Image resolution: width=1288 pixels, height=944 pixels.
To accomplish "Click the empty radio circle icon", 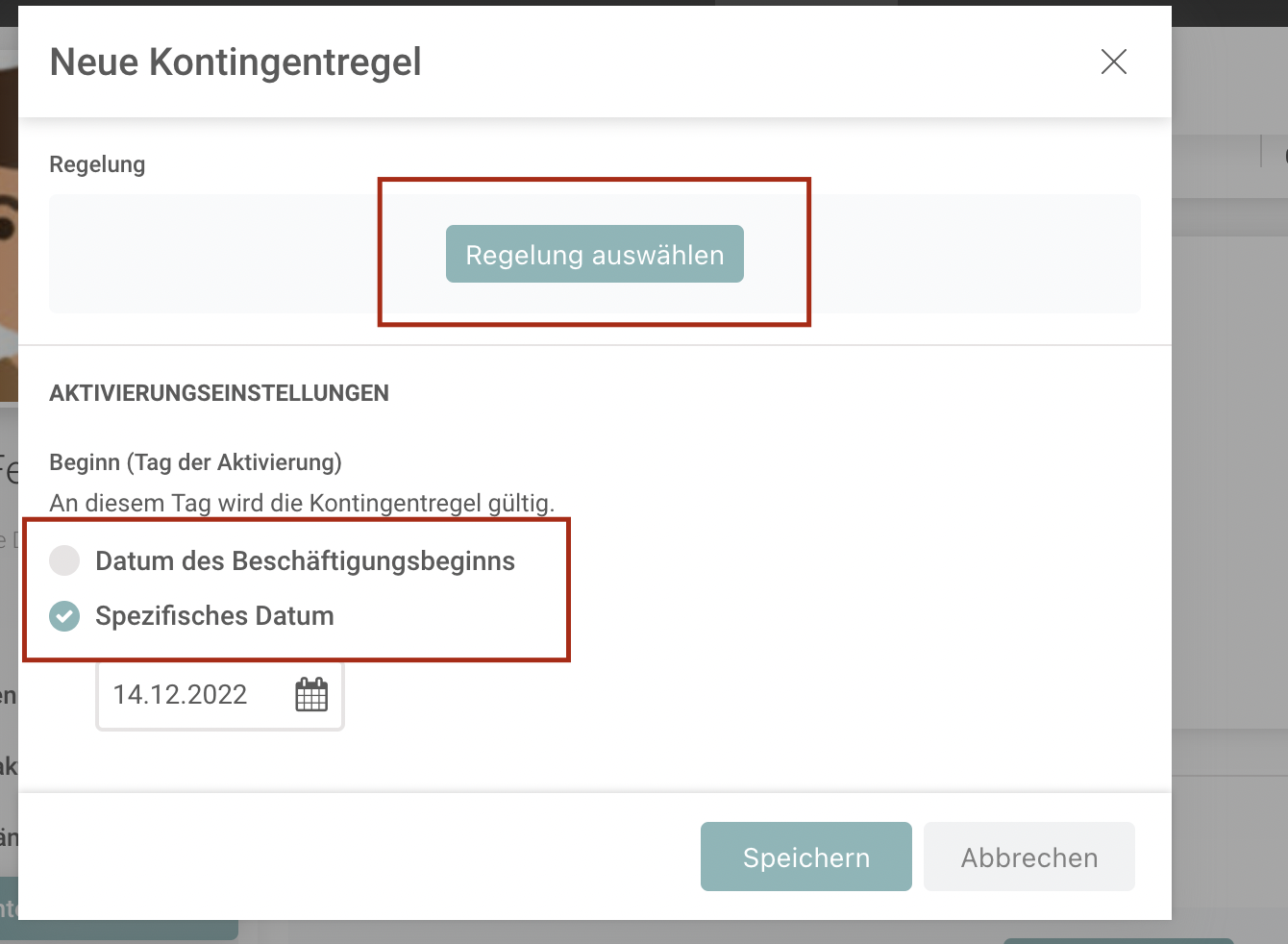I will point(63,560).
